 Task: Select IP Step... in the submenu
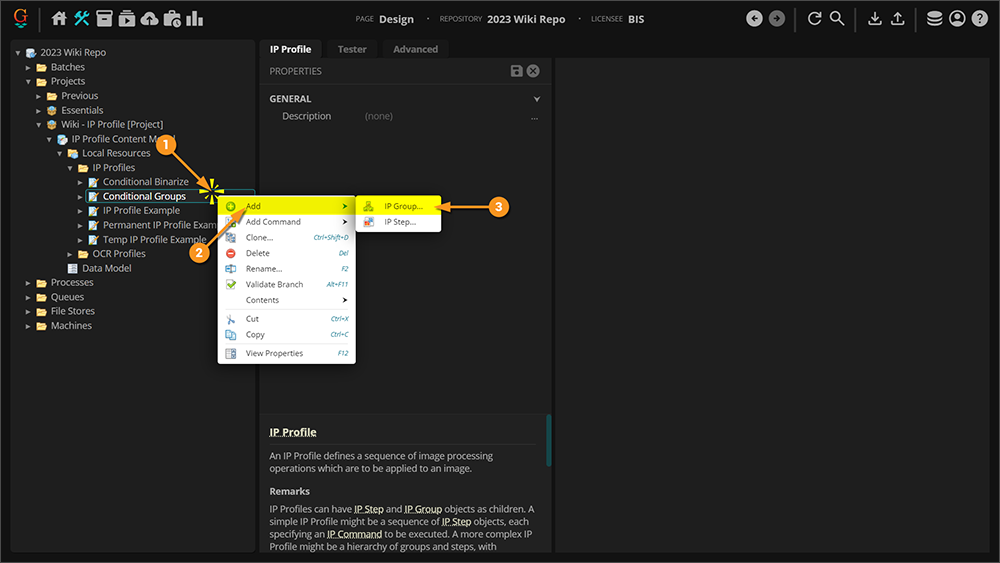pyautogui.click(x=399, y=222)
